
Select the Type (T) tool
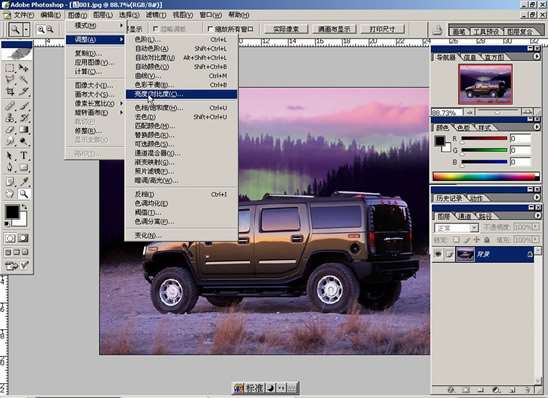(24, 155)
